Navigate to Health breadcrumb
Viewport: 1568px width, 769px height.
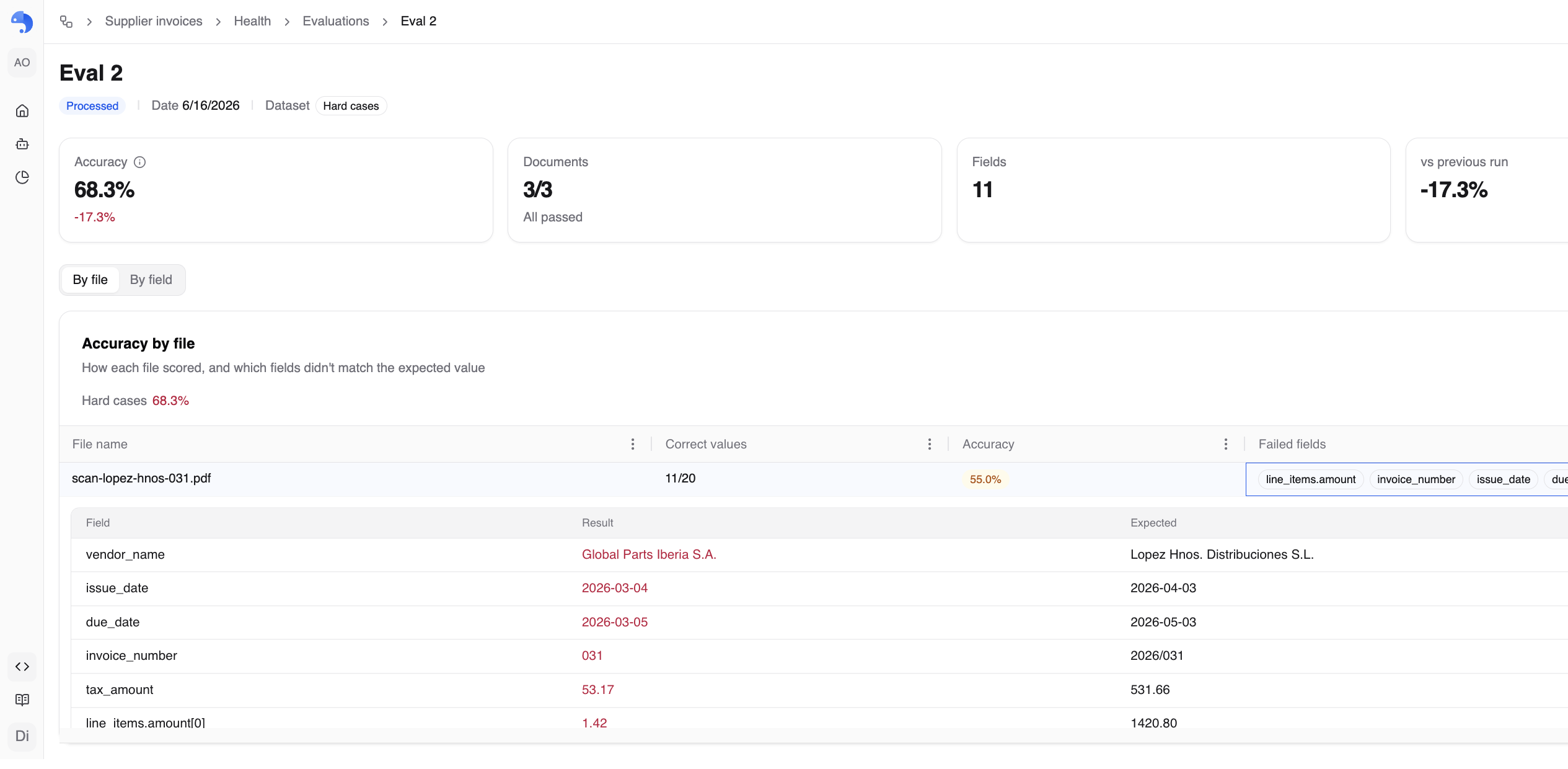tap(252, 21)
